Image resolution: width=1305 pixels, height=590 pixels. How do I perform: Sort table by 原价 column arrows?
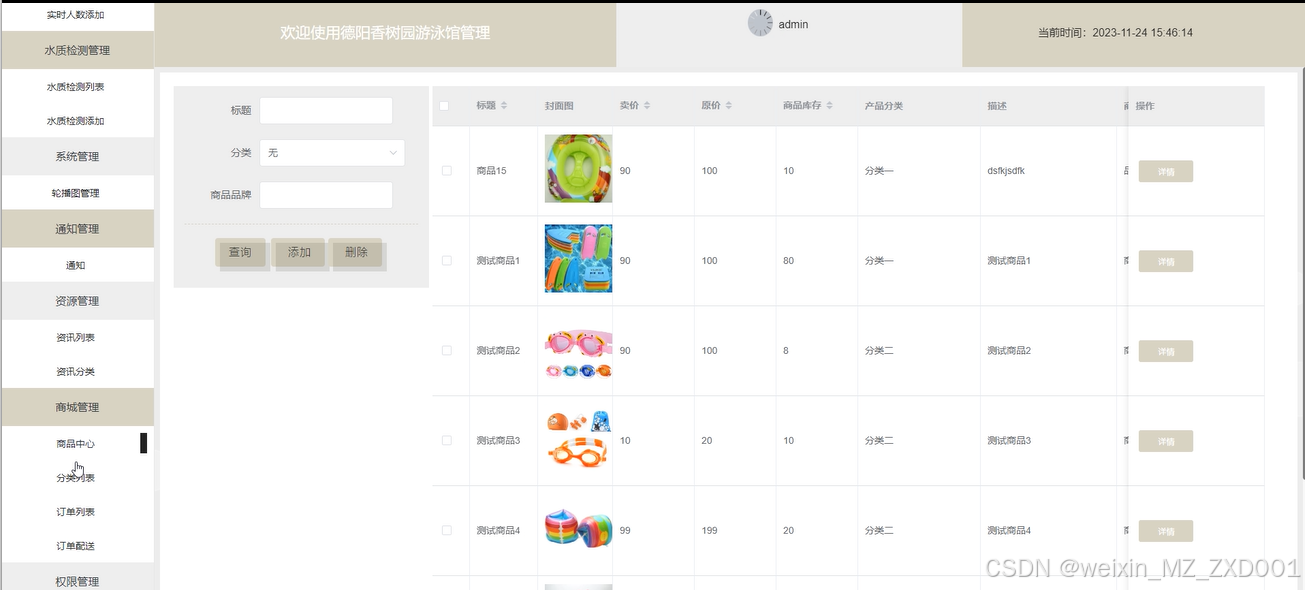click(728, 106)
